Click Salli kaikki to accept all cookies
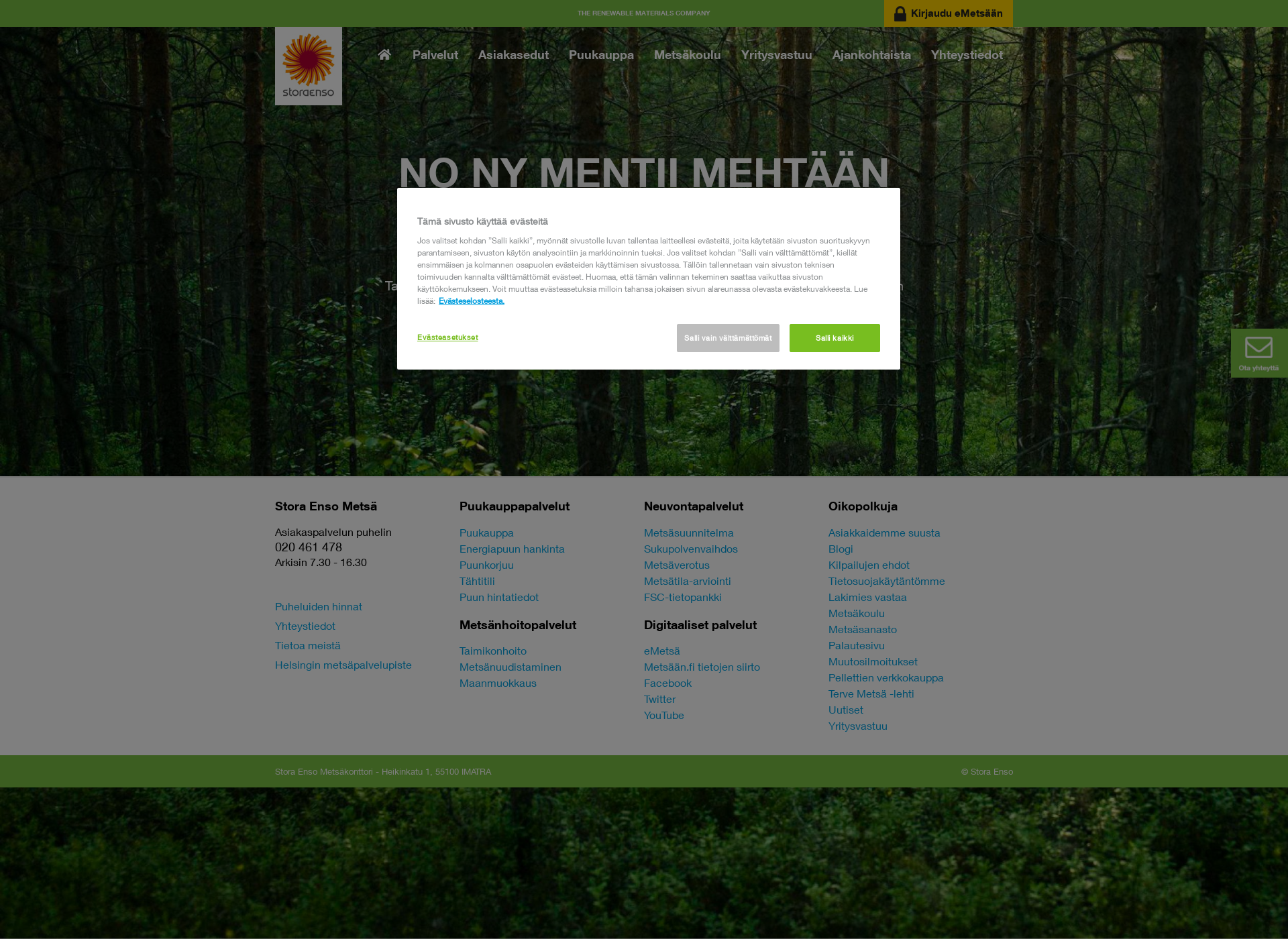 point(834,337)
